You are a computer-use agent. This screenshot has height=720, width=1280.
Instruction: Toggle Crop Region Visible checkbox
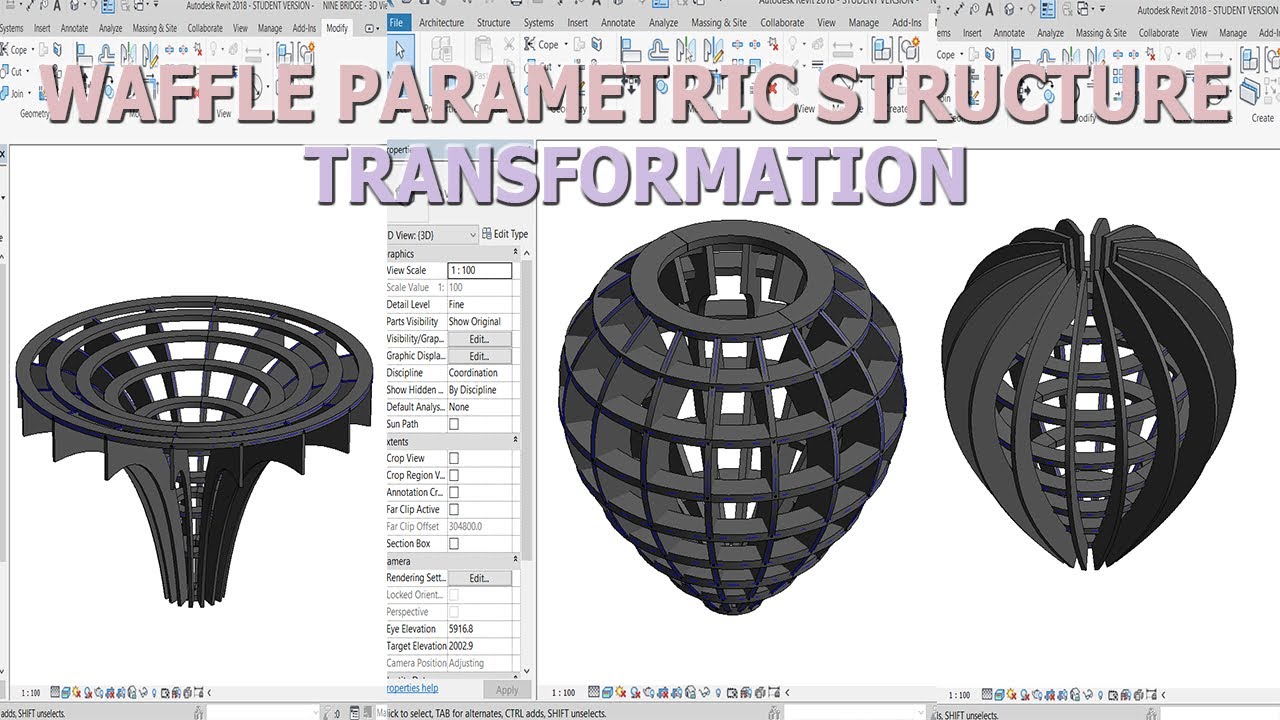pos(453,475)
